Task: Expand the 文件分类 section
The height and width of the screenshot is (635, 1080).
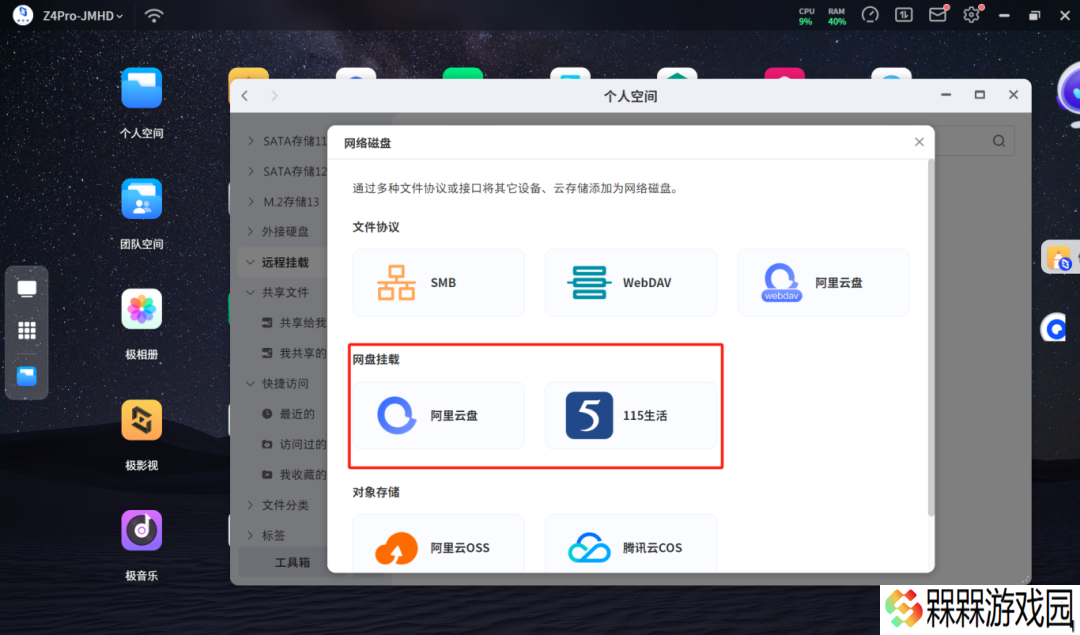Action: pos(251,505)
